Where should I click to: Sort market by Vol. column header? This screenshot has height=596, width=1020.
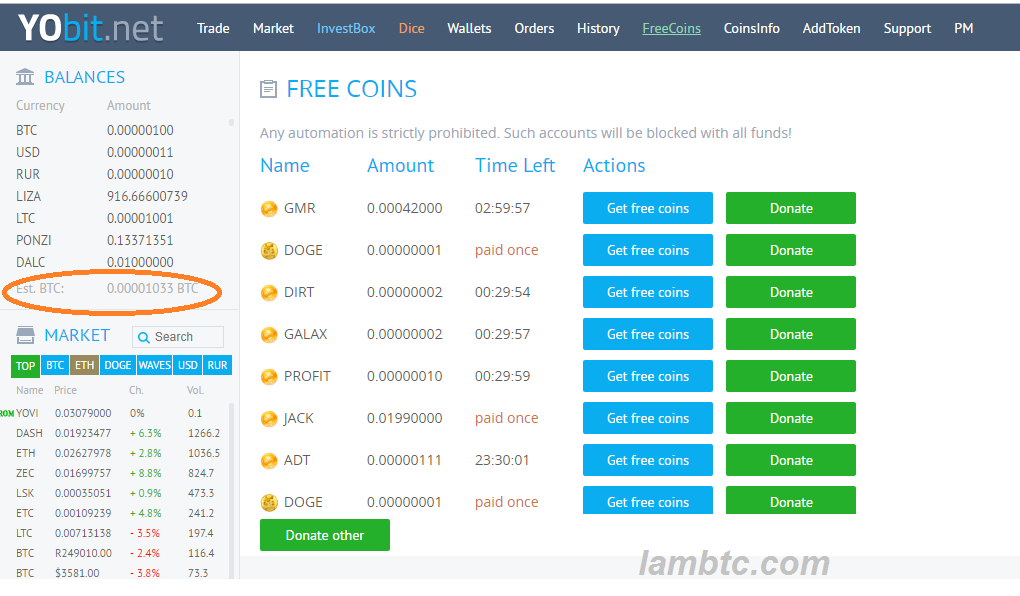point(195,390)
